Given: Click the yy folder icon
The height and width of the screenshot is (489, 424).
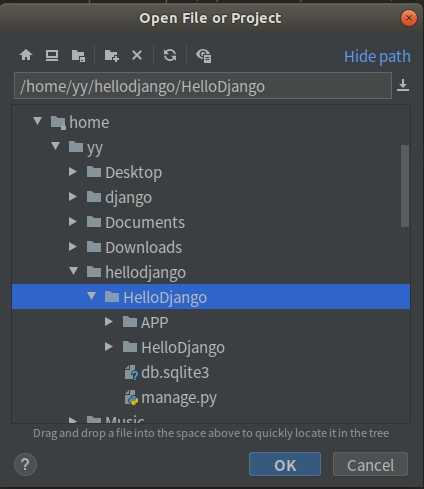Looking at the screenshot, I should point(76,147).
